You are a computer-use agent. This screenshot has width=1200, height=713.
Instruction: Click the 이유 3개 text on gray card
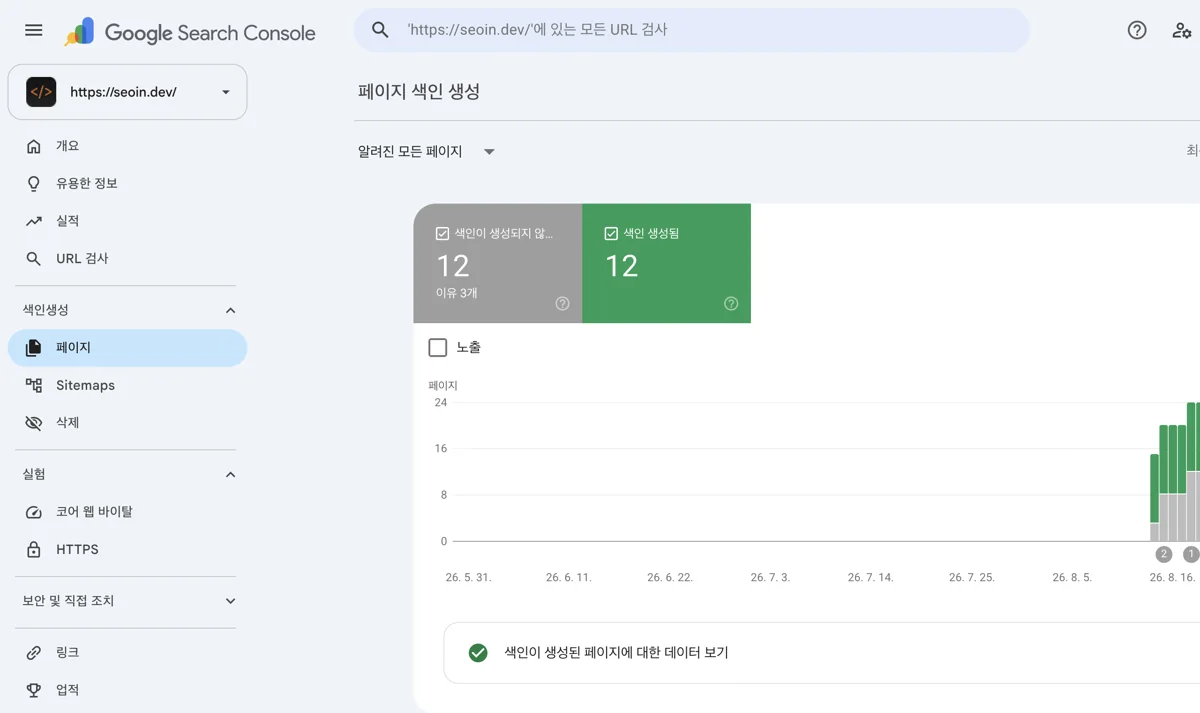457,293
